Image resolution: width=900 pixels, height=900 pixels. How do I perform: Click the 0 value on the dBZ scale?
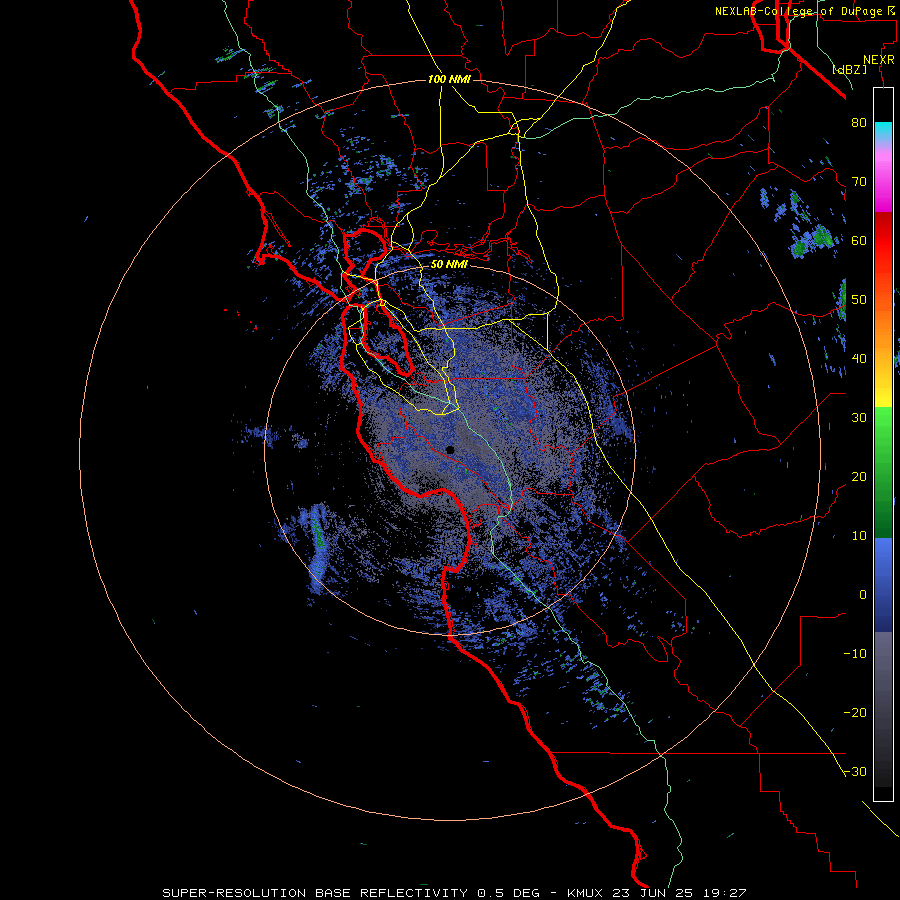point(863,595)
